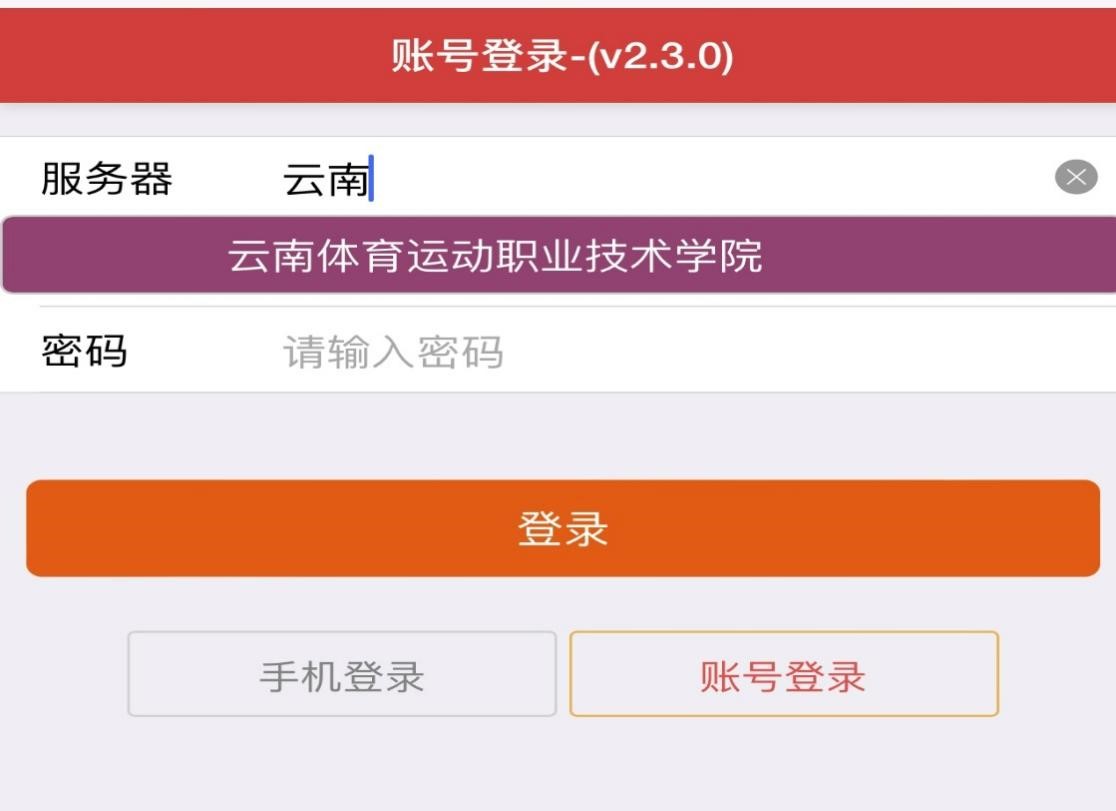The width and height of the screenshot is (1116, 811).
Task: Click the 账号登录-(v2.3.0) title text
Action: tap(562, 56)
